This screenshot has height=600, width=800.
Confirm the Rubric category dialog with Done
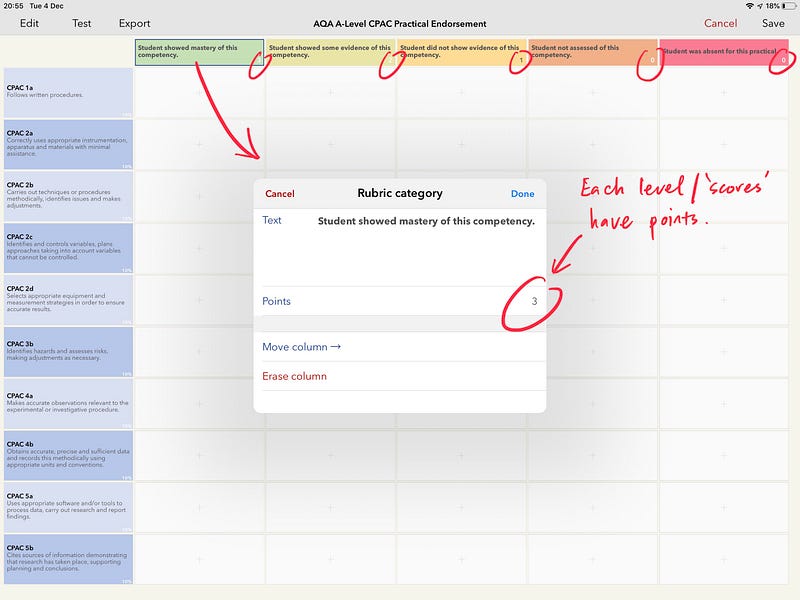[x=522, y=194]
